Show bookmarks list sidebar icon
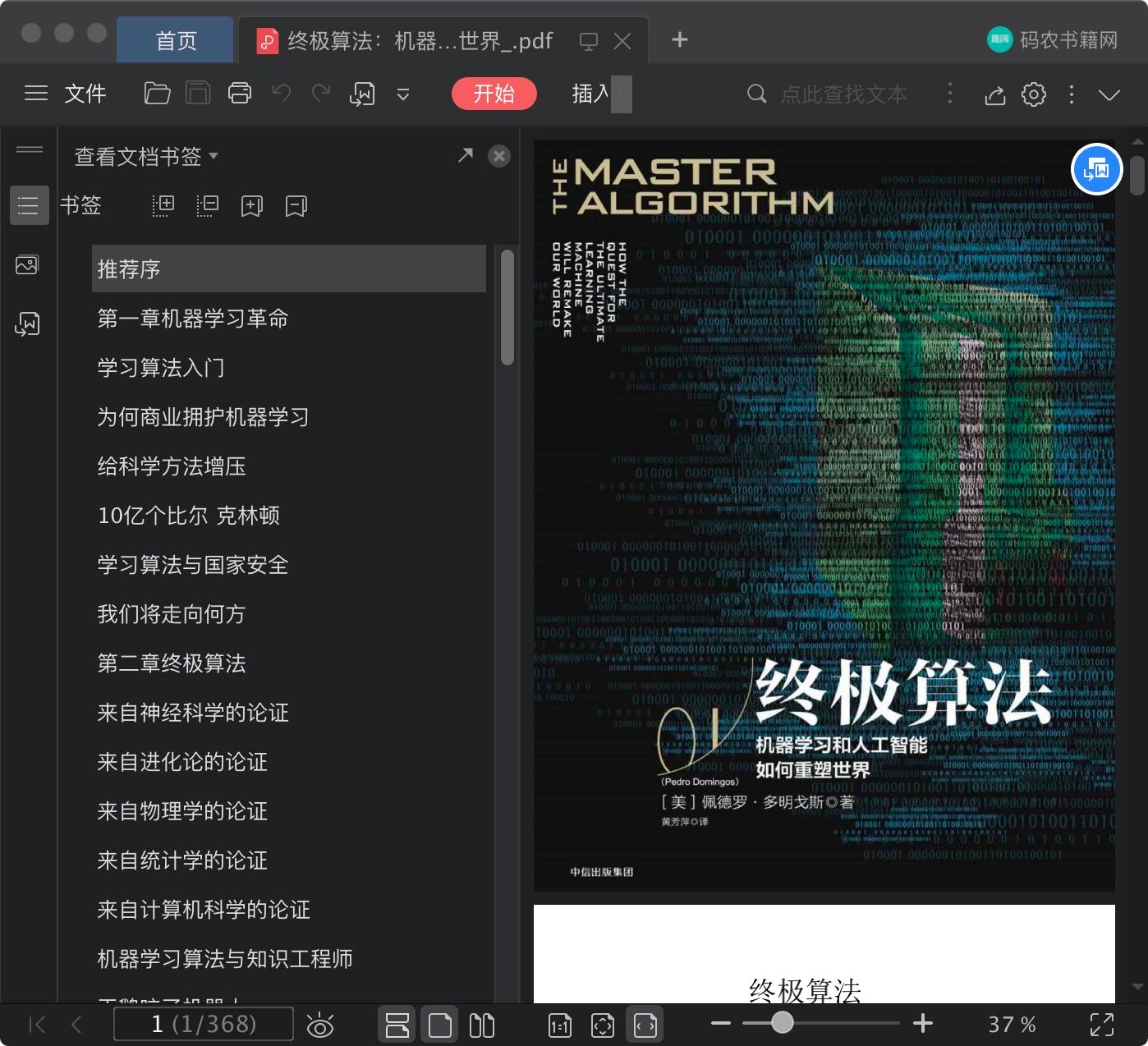 (29, 205)
